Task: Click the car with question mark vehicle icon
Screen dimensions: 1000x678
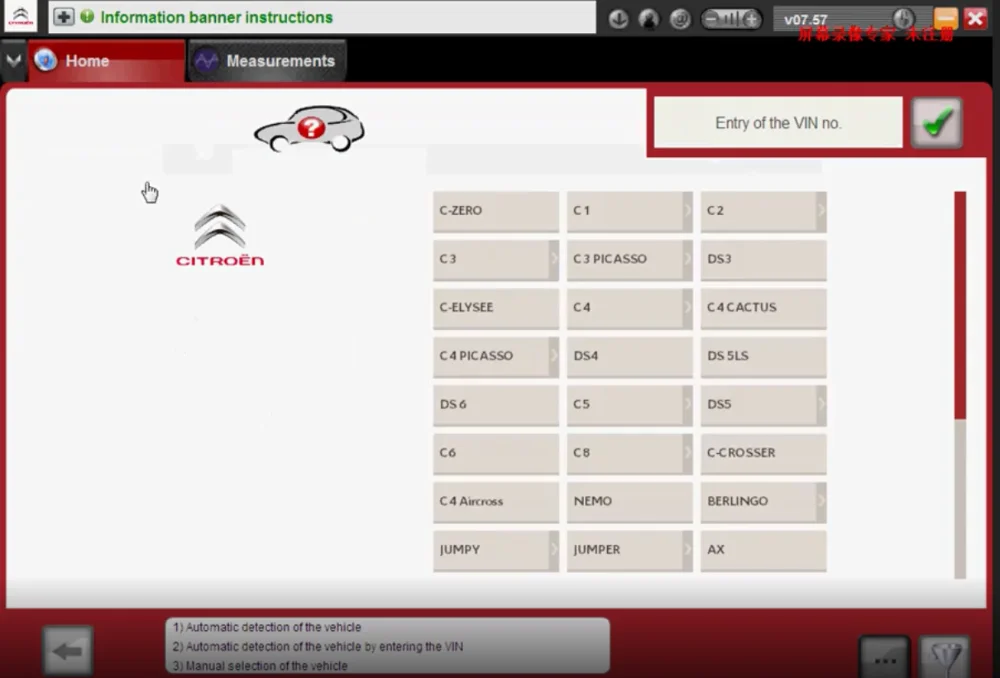Action: pos(310,129)
